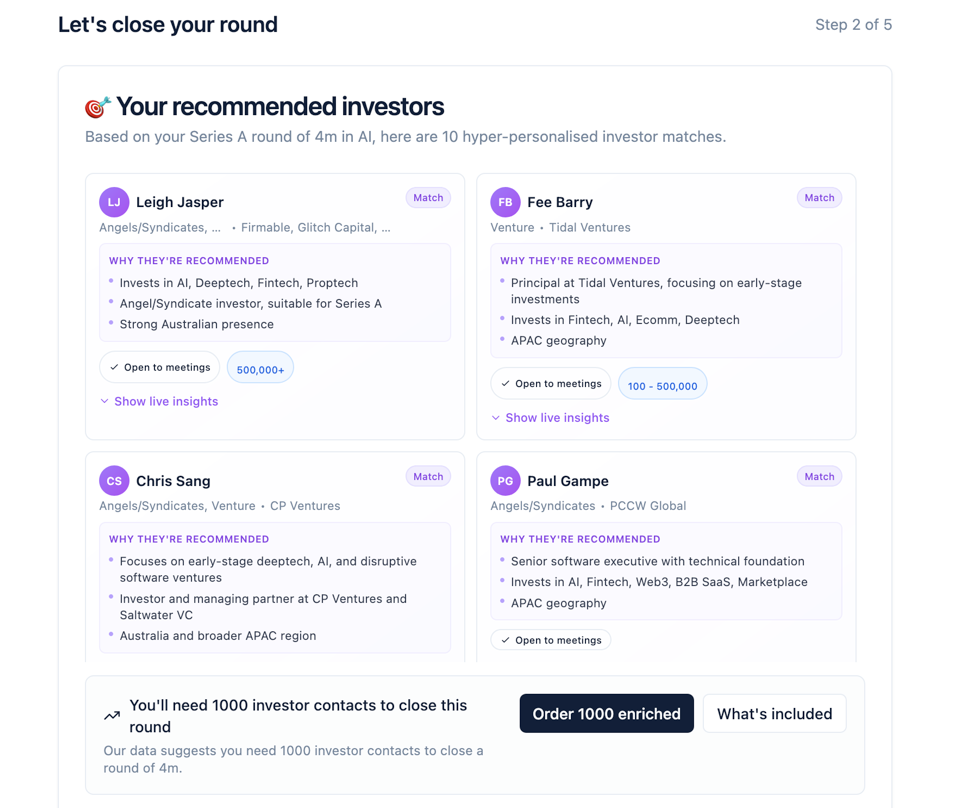Click the Match badge on Chris Sang
964x808 pixels.
click(x=428, y=477)
